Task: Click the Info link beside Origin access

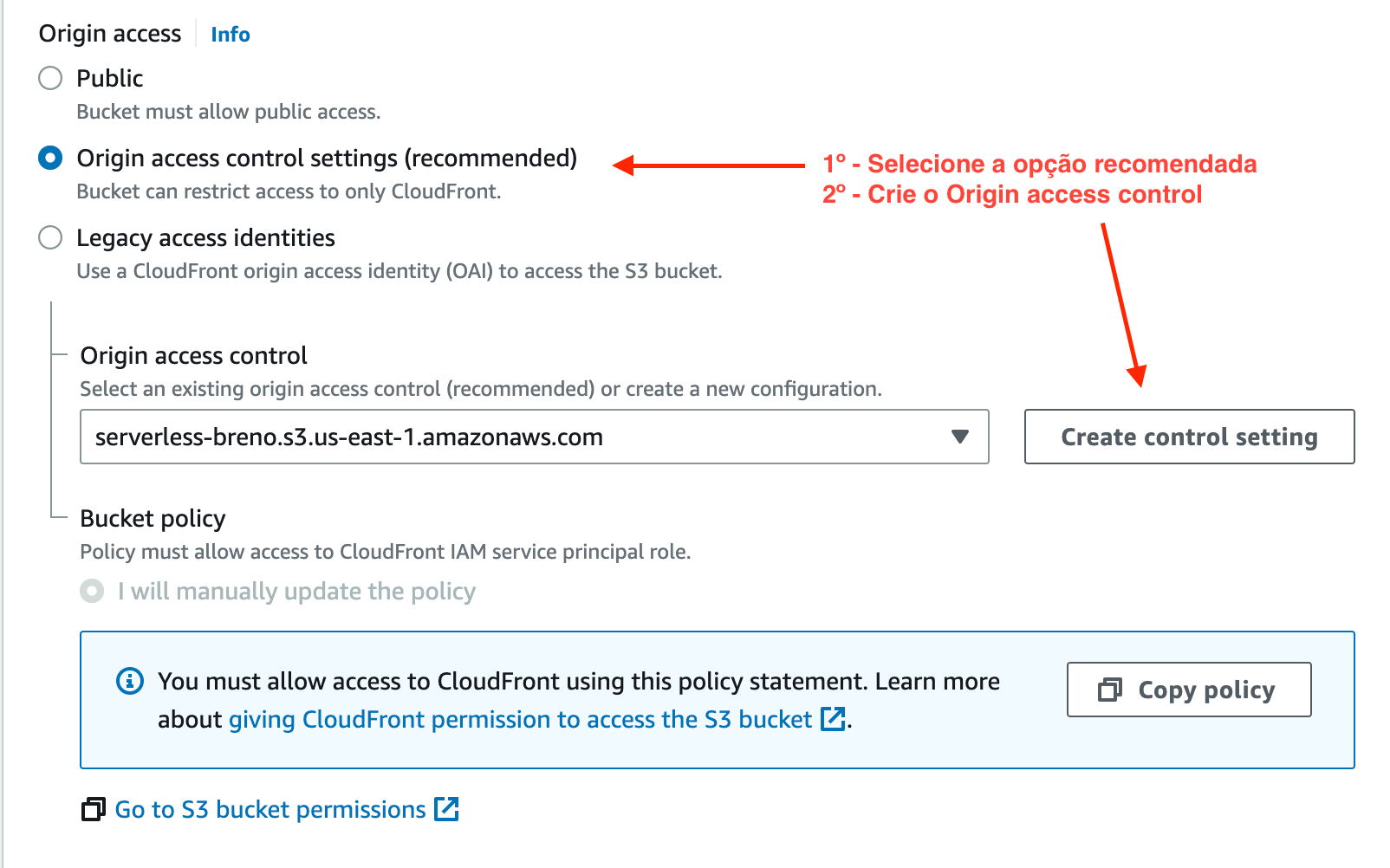Action: click(230, 35)
